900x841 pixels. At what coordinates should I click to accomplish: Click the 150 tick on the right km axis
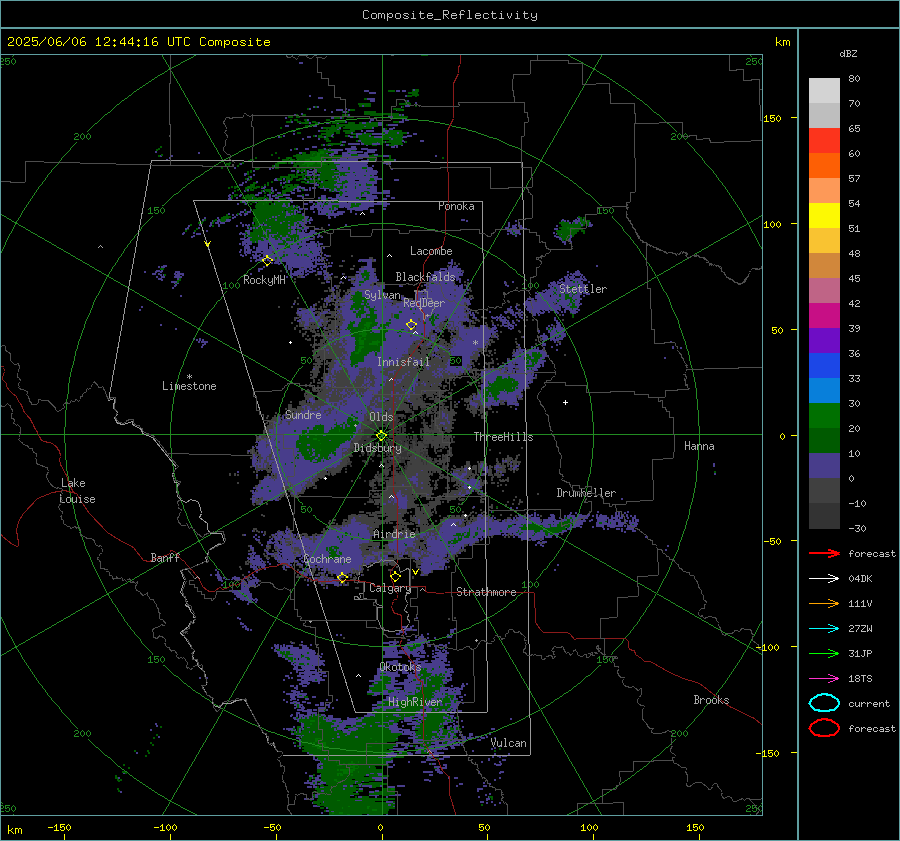[x=772, y=118]
